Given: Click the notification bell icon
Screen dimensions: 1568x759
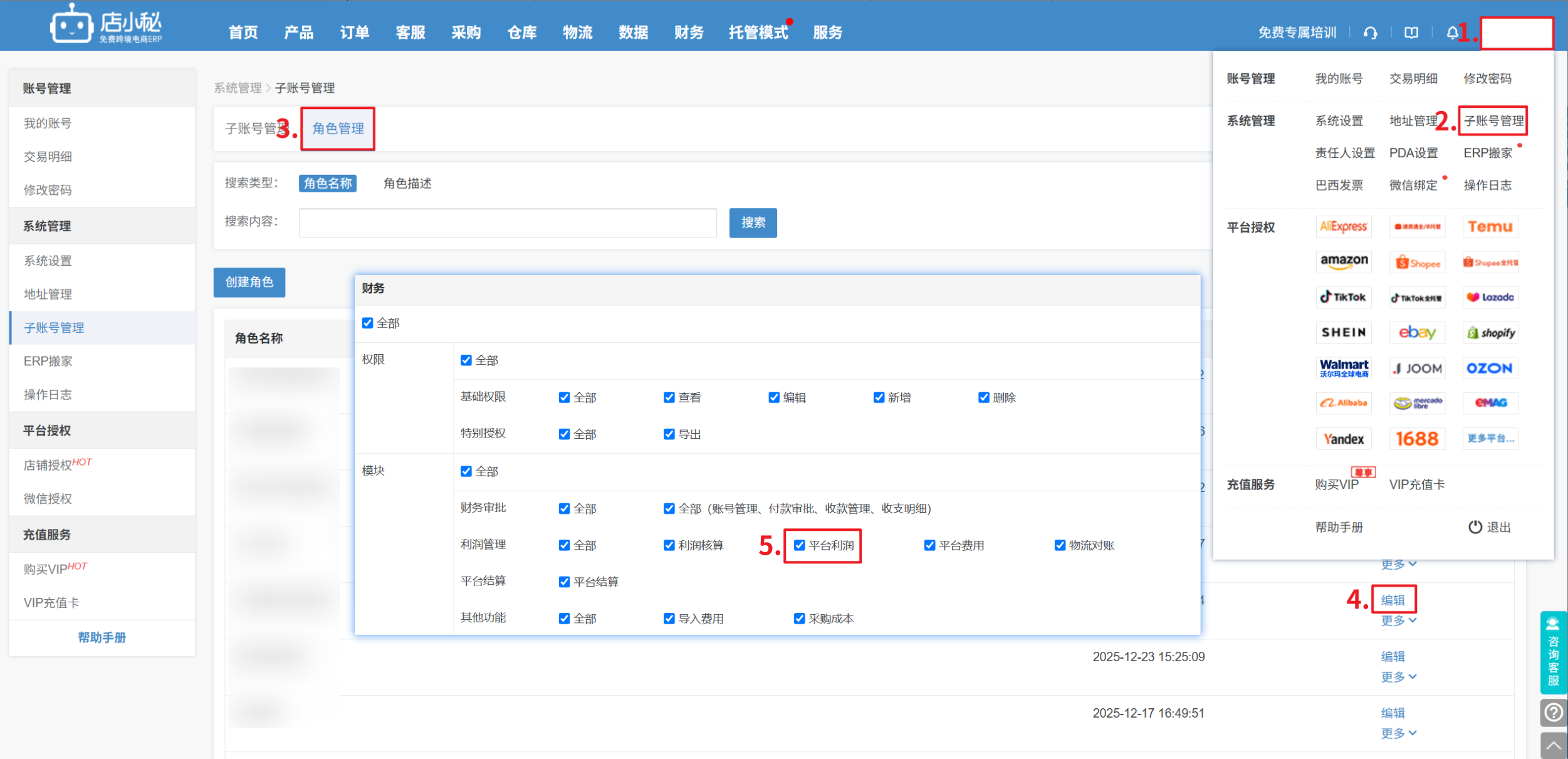Looking at the screenshot, I should (1451, 33).
